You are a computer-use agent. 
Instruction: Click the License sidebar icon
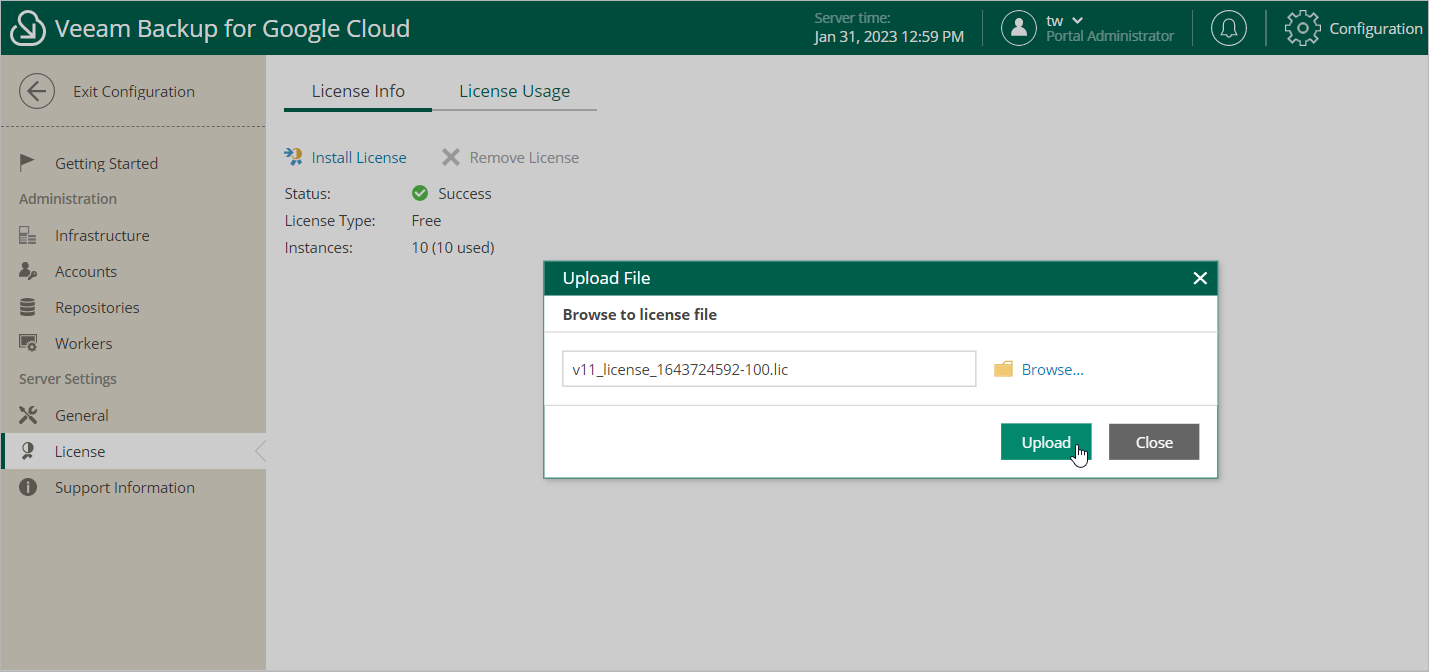(x=28, y=451)
